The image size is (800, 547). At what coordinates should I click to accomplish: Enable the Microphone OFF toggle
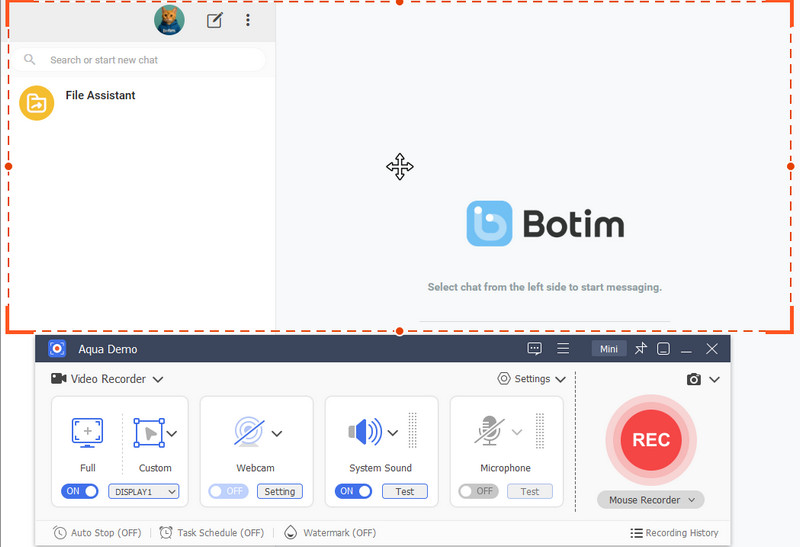(x=478, y=491)
